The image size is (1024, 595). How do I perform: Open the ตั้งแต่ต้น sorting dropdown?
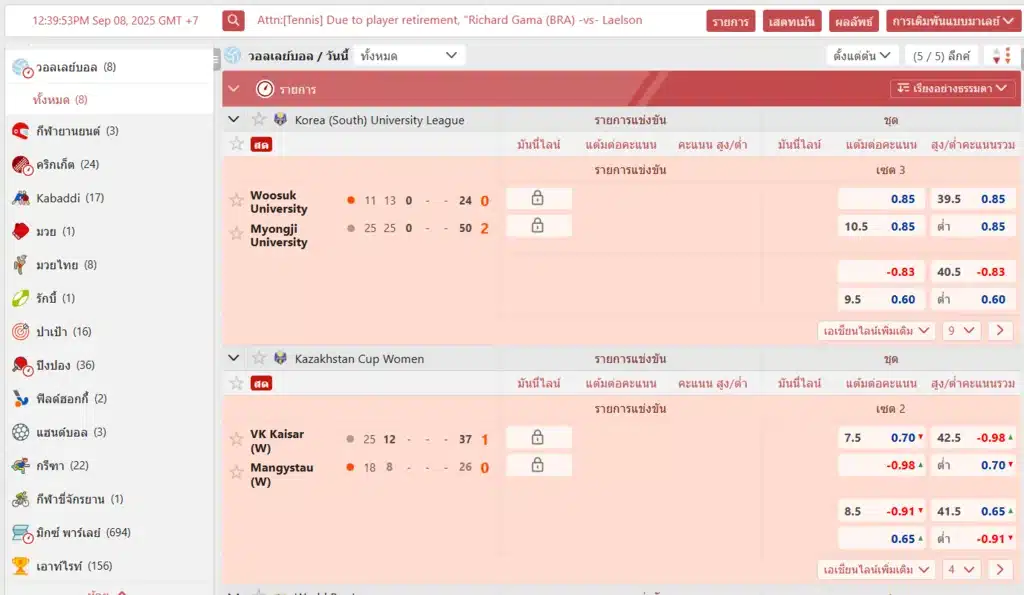pos(861,56)
